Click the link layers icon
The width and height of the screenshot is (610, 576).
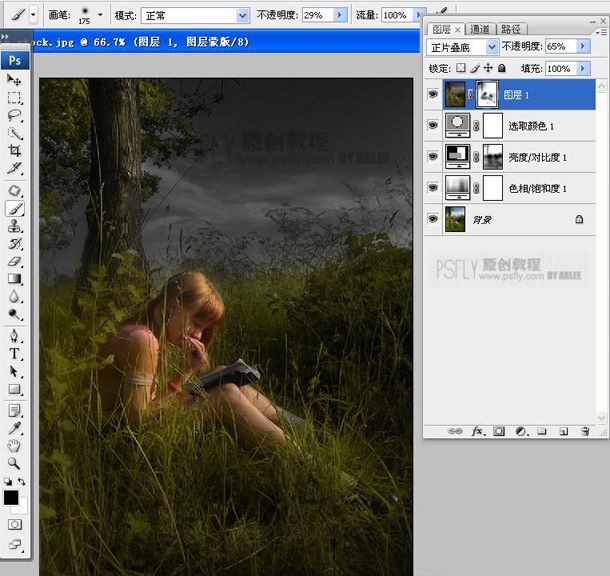tap(455, 431)
